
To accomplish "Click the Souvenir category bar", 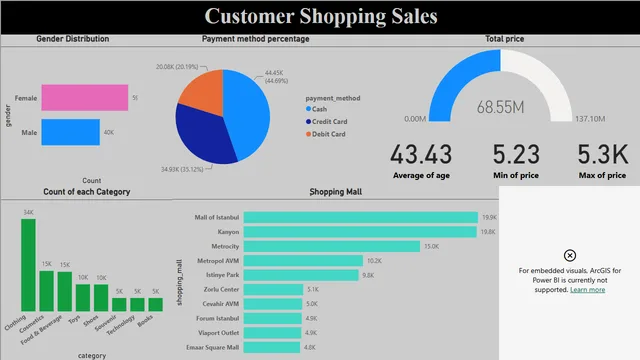I will [x=119, y=304].
